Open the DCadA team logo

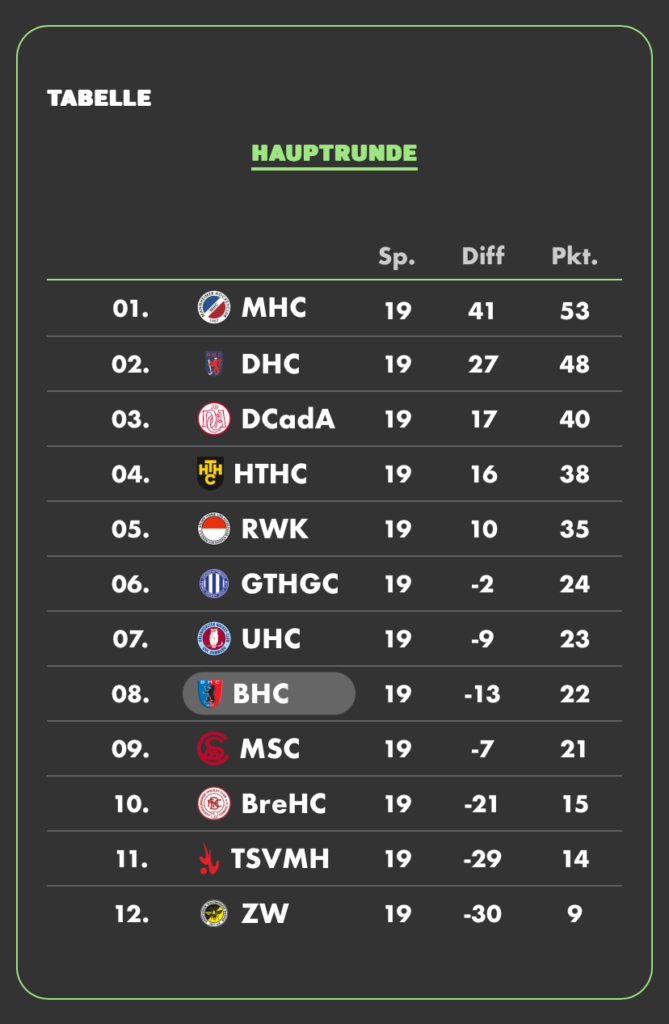[214, 419]
